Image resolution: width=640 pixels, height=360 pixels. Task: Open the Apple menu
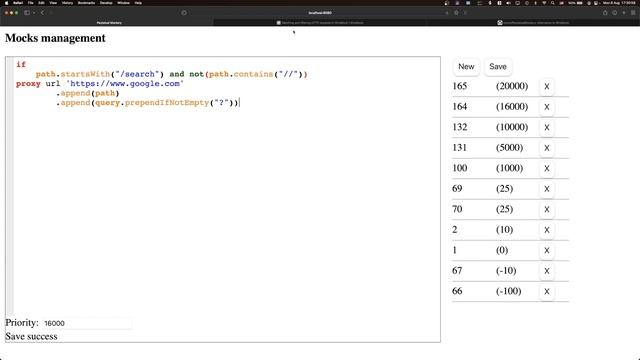pos(7,3)
